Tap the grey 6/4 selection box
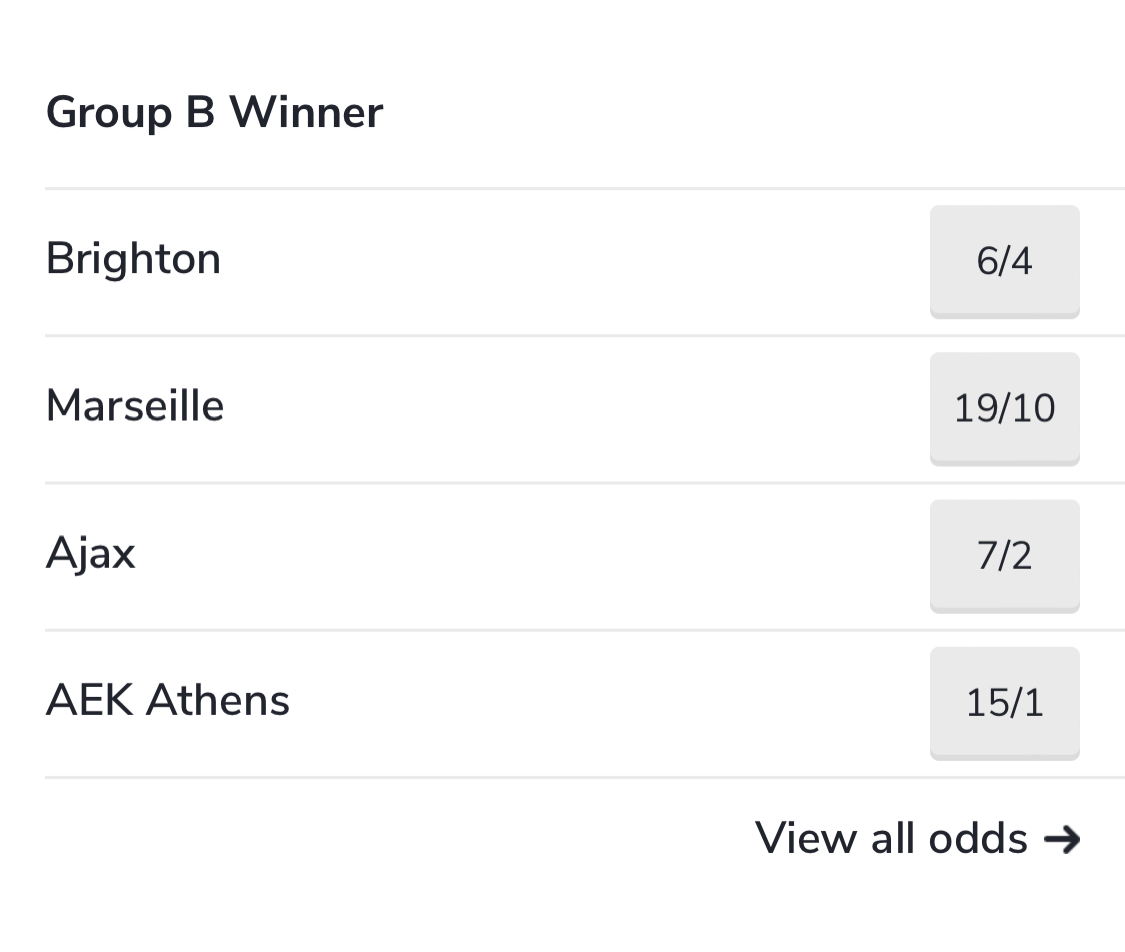 point(1004,262)
